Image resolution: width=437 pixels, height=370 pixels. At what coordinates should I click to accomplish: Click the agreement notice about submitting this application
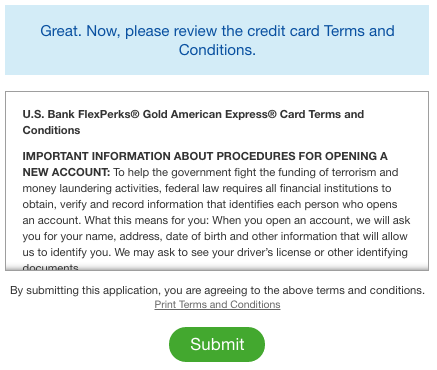(217, 290)
